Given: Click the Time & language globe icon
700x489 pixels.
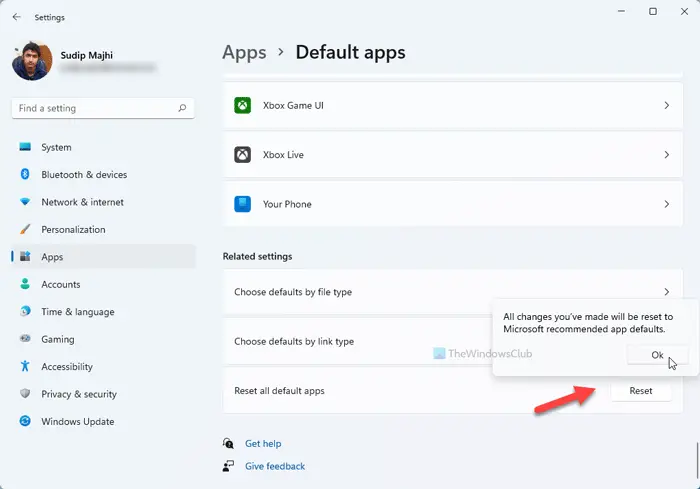Looking at the screenshot, I should point(25,311).
